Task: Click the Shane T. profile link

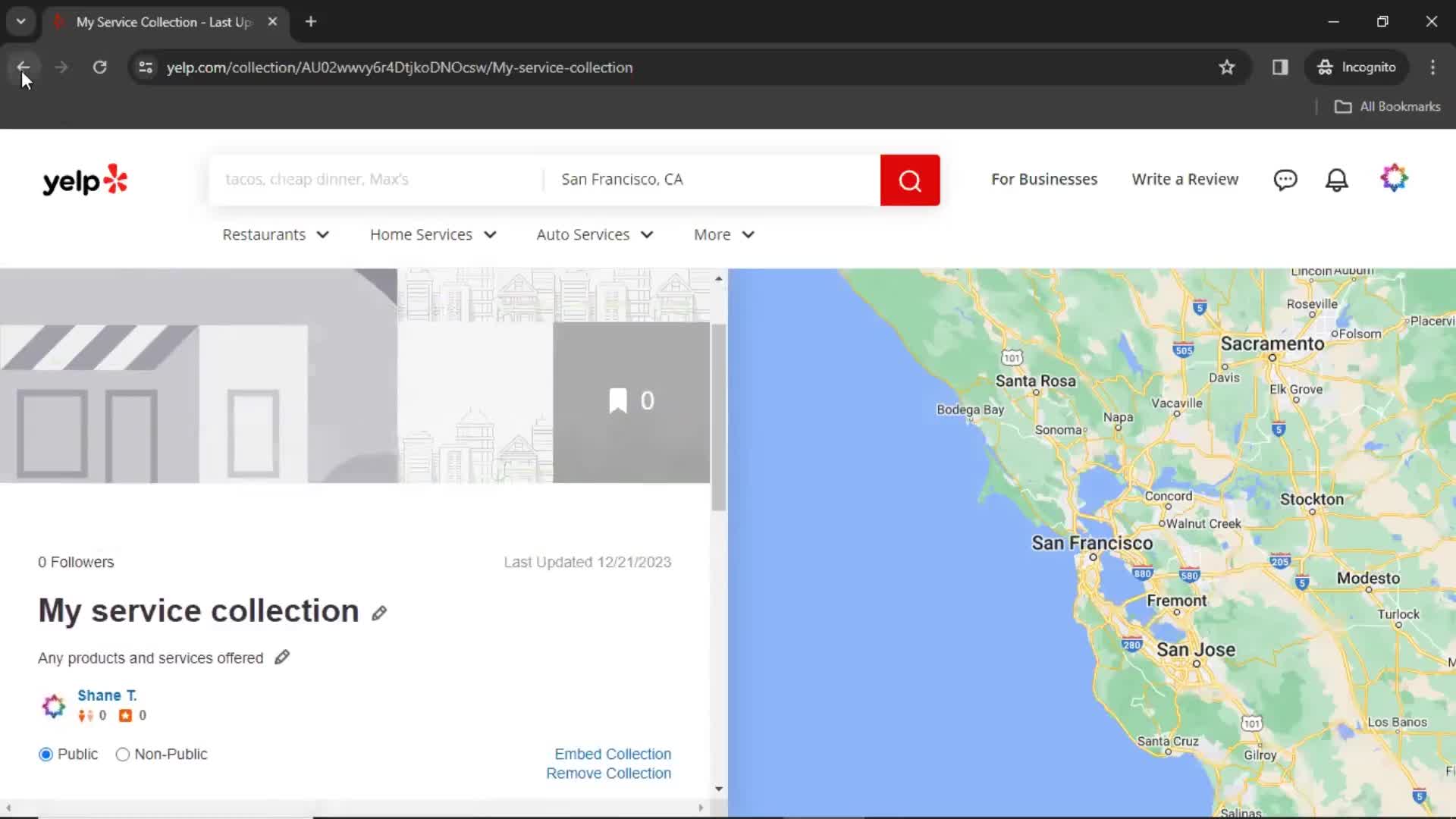Action: point(107,694)
